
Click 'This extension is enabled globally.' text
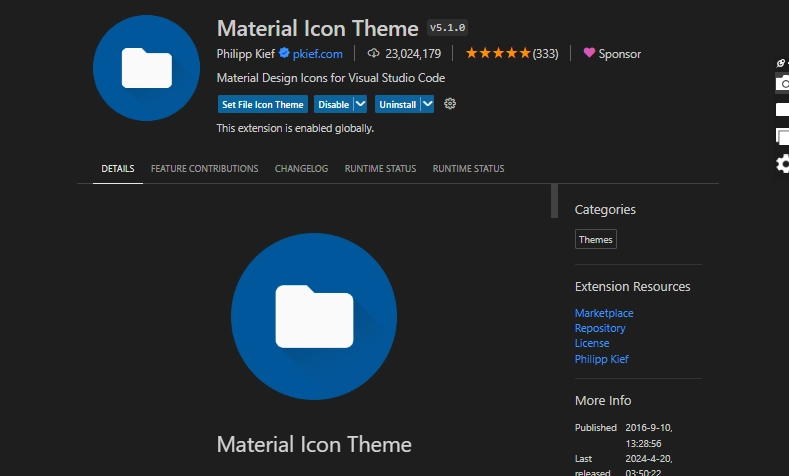coord(295,128)
